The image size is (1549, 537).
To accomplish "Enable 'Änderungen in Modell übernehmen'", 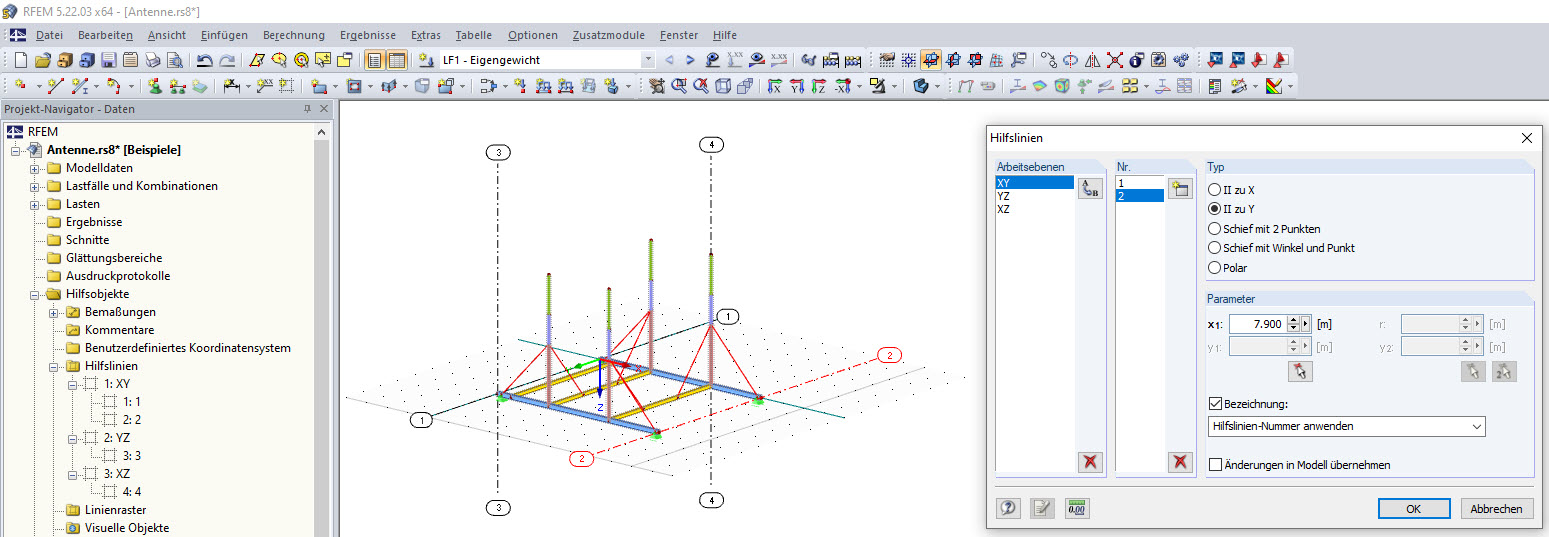I will coord(1215,465).
